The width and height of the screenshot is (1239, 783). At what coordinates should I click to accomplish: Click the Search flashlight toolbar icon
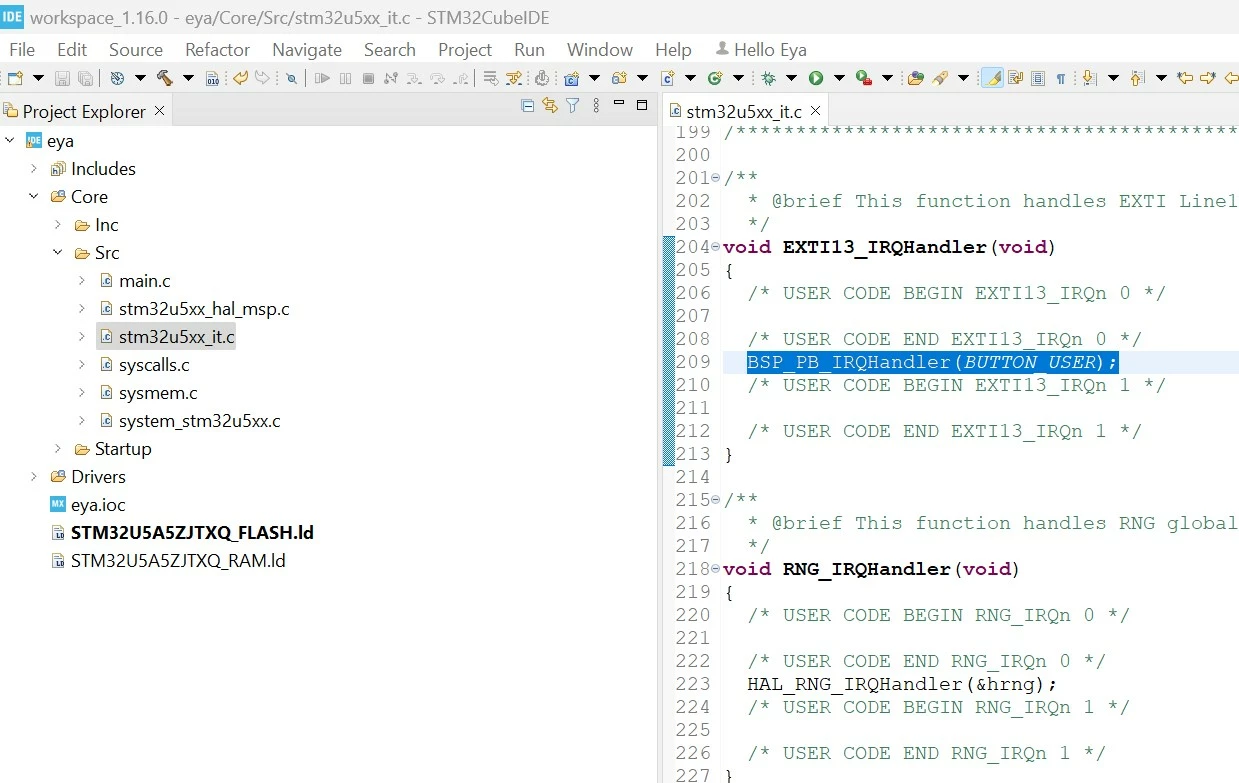tap(940, 78)
